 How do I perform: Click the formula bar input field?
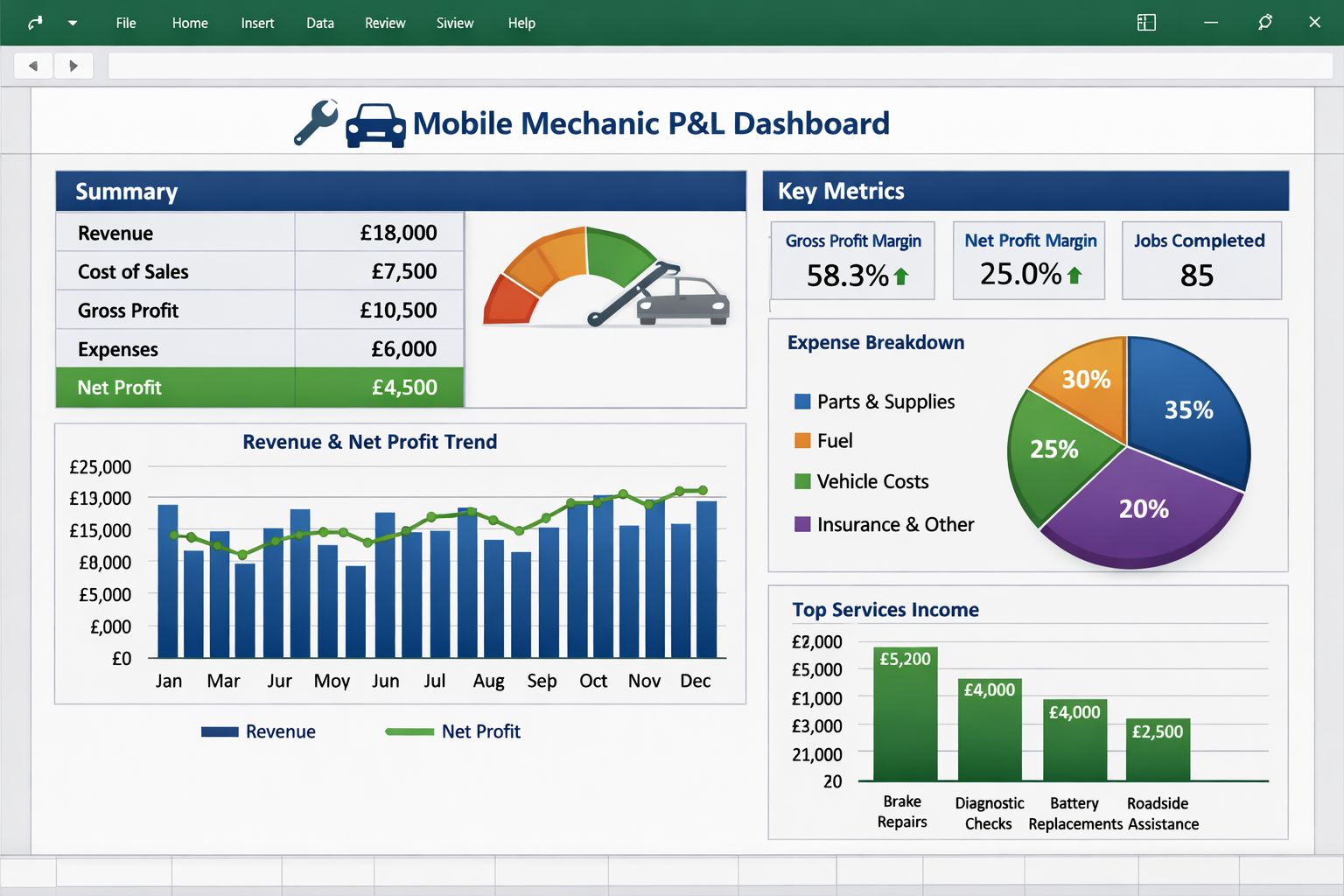pos(720,66)
